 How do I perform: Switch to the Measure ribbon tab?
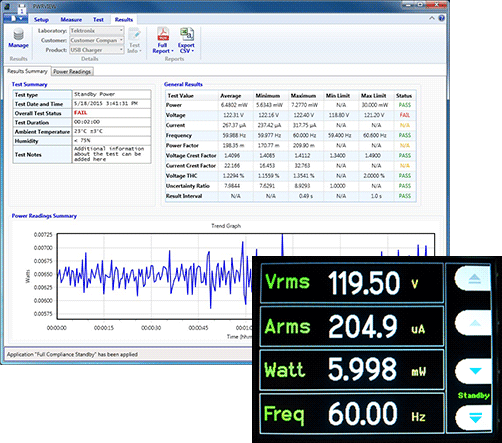[71, 20]
